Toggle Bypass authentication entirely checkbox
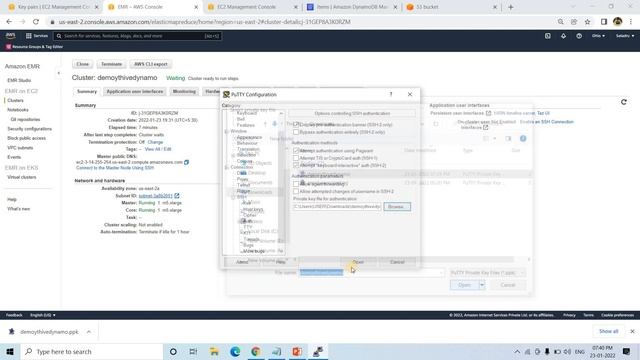The height and width of the screenshot is (360, 640). tap(296, 132)
